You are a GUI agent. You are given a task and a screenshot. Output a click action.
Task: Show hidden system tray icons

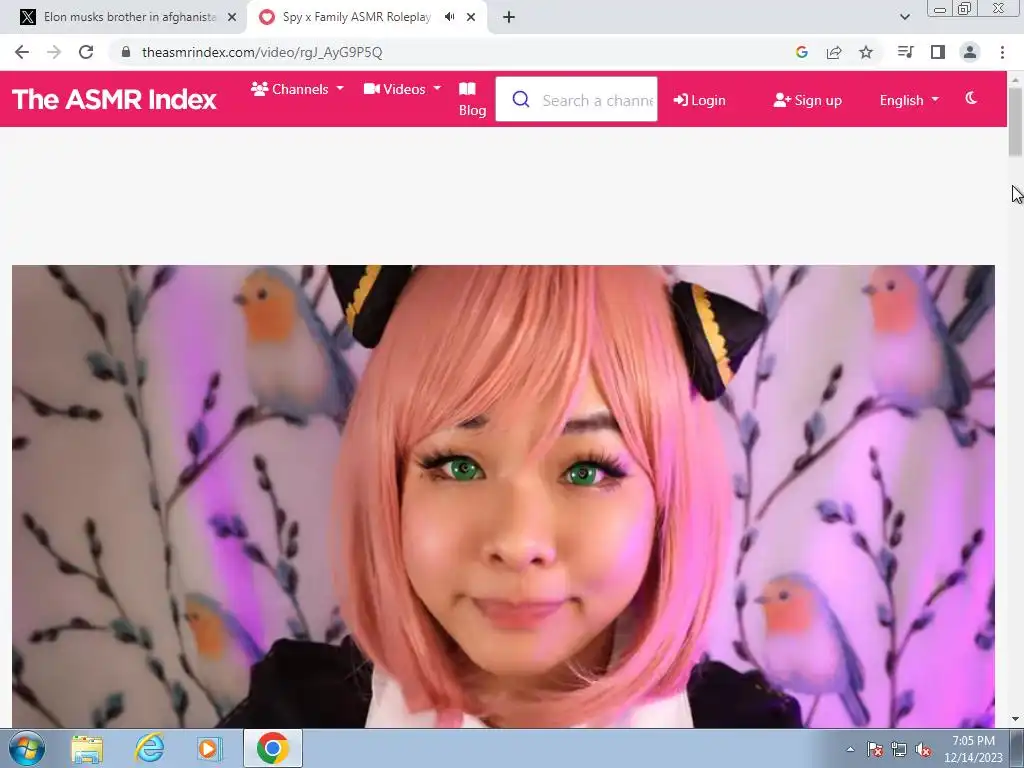850,749
